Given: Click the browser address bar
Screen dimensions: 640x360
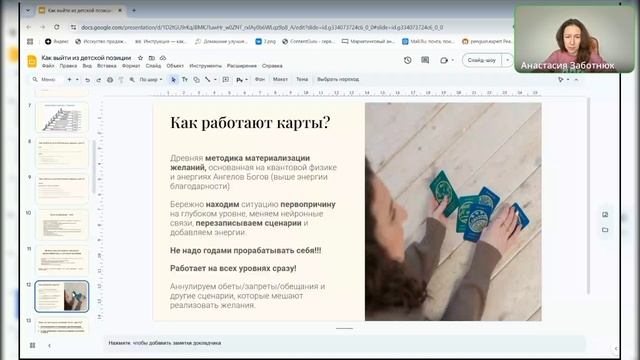Looking at the screenshot, I should [262, 27].
